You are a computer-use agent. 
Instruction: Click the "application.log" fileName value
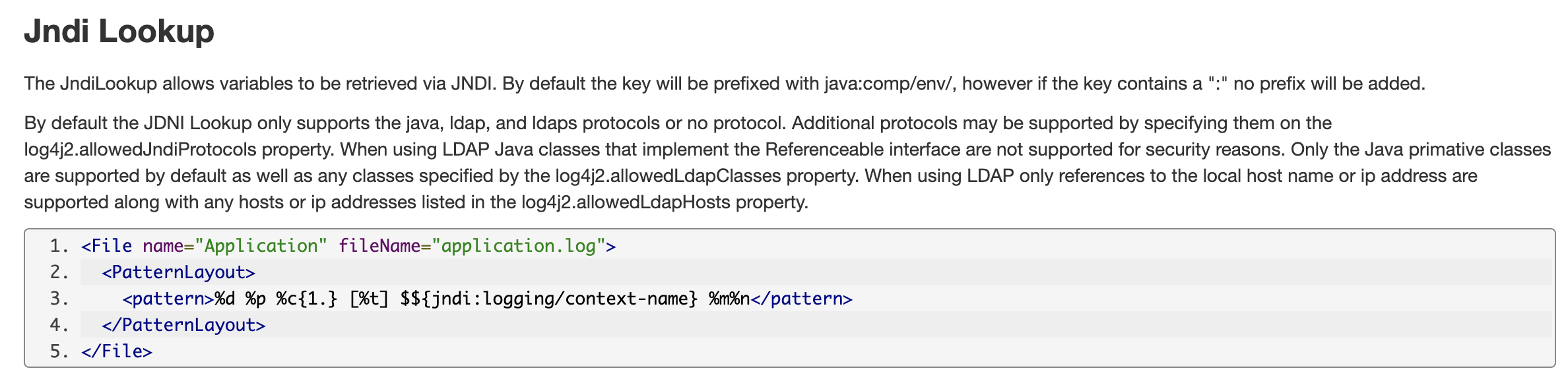click(x=519, y=246)
